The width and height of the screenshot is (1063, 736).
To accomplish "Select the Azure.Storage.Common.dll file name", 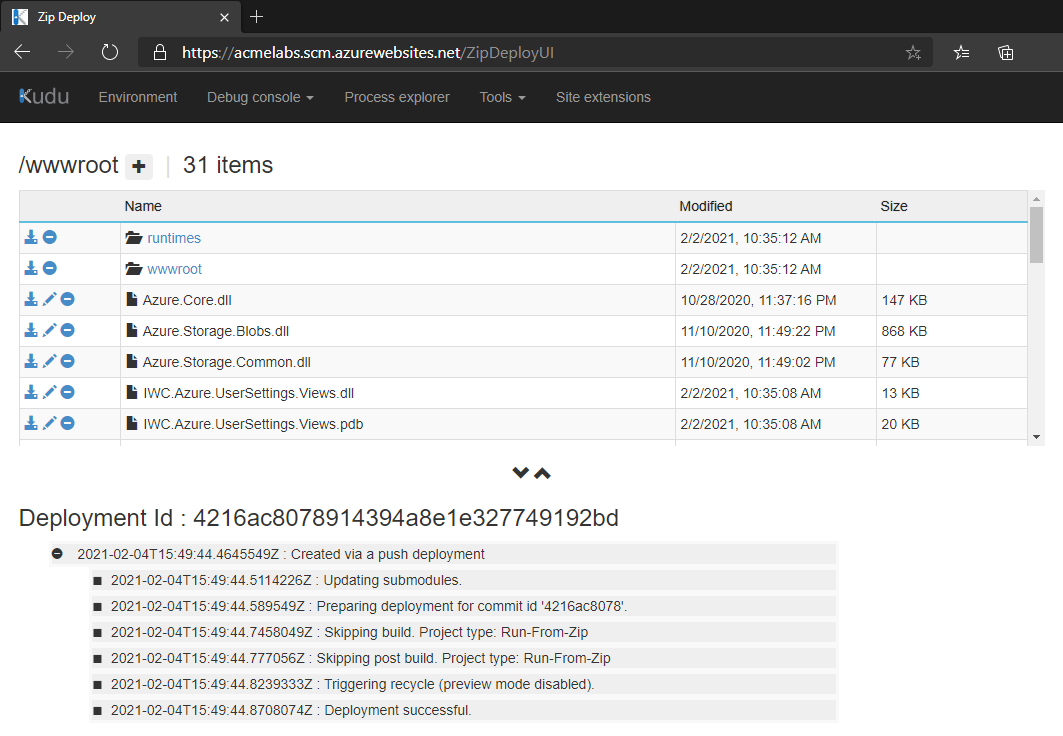I will click(226, 363).
